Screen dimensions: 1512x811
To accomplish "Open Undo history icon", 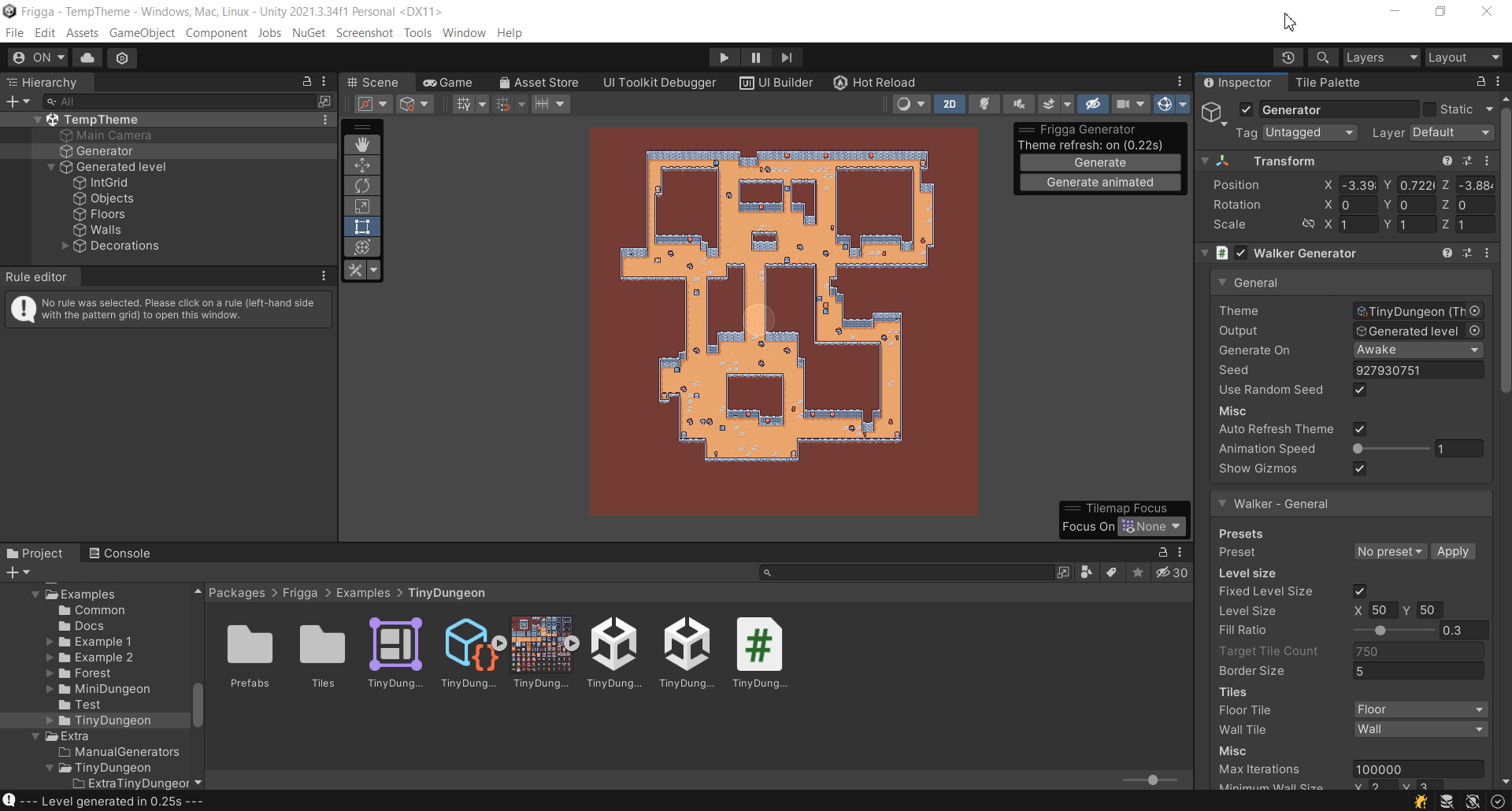I will pyautogui.click(x=1288, y=57).
